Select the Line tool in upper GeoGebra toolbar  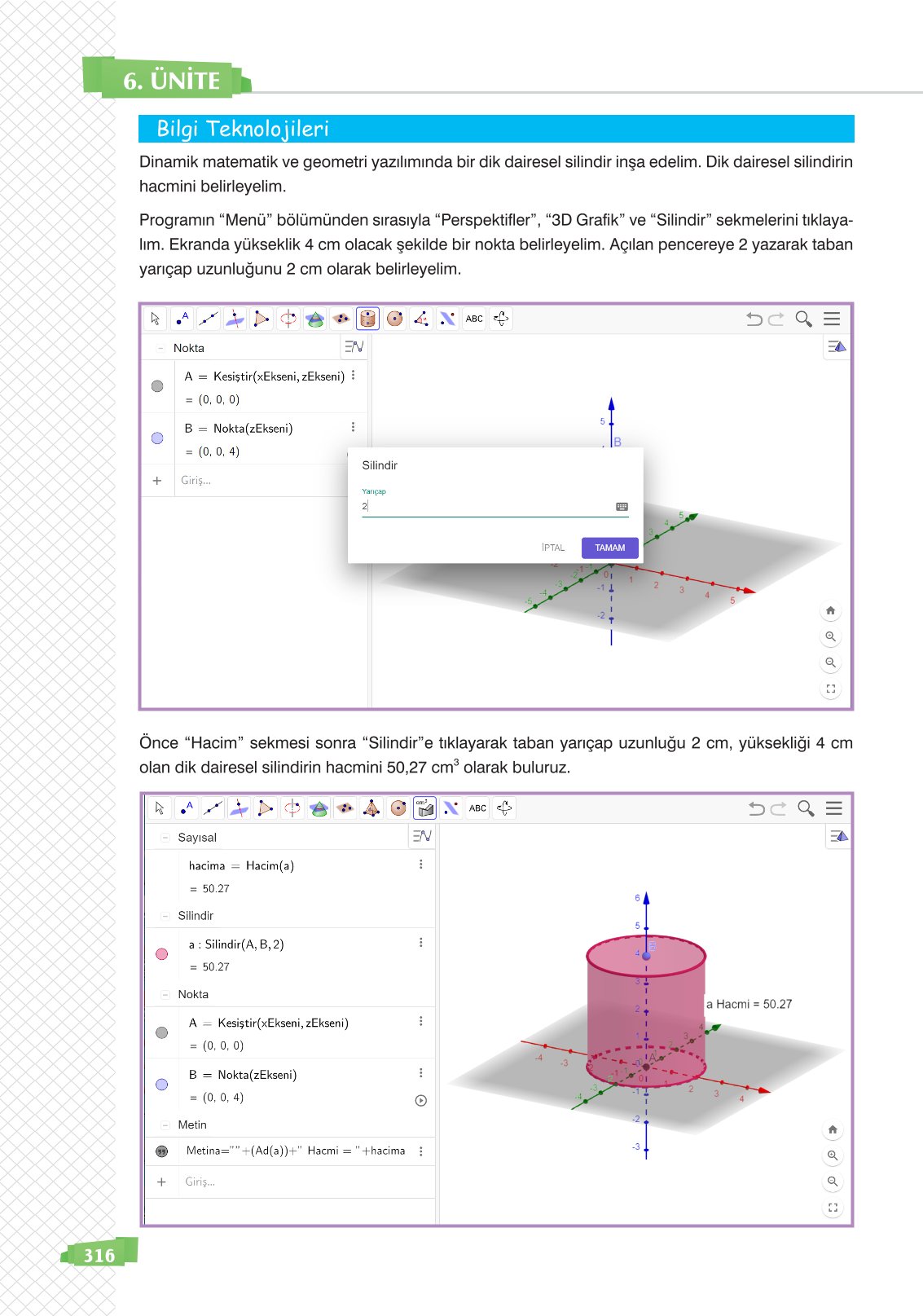[x=209, y=319]
